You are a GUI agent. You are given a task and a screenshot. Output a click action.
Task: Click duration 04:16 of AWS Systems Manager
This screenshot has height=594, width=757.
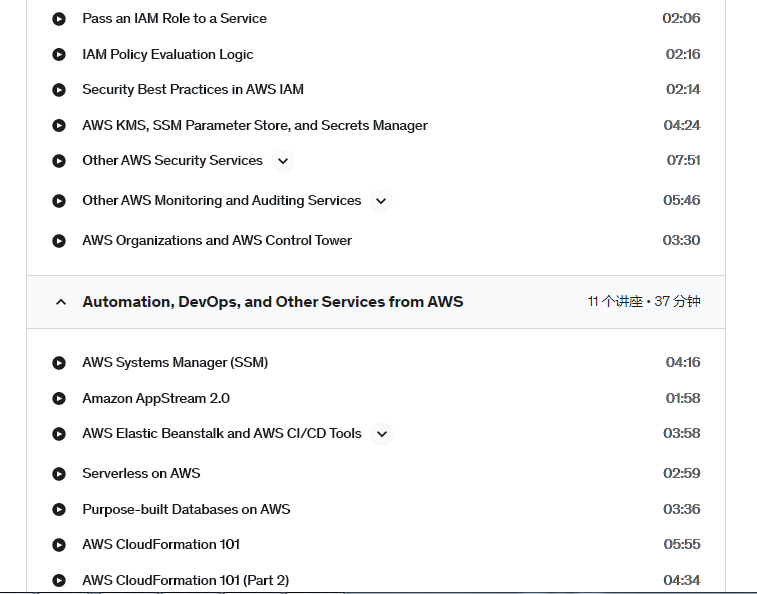tap(683, 362)
